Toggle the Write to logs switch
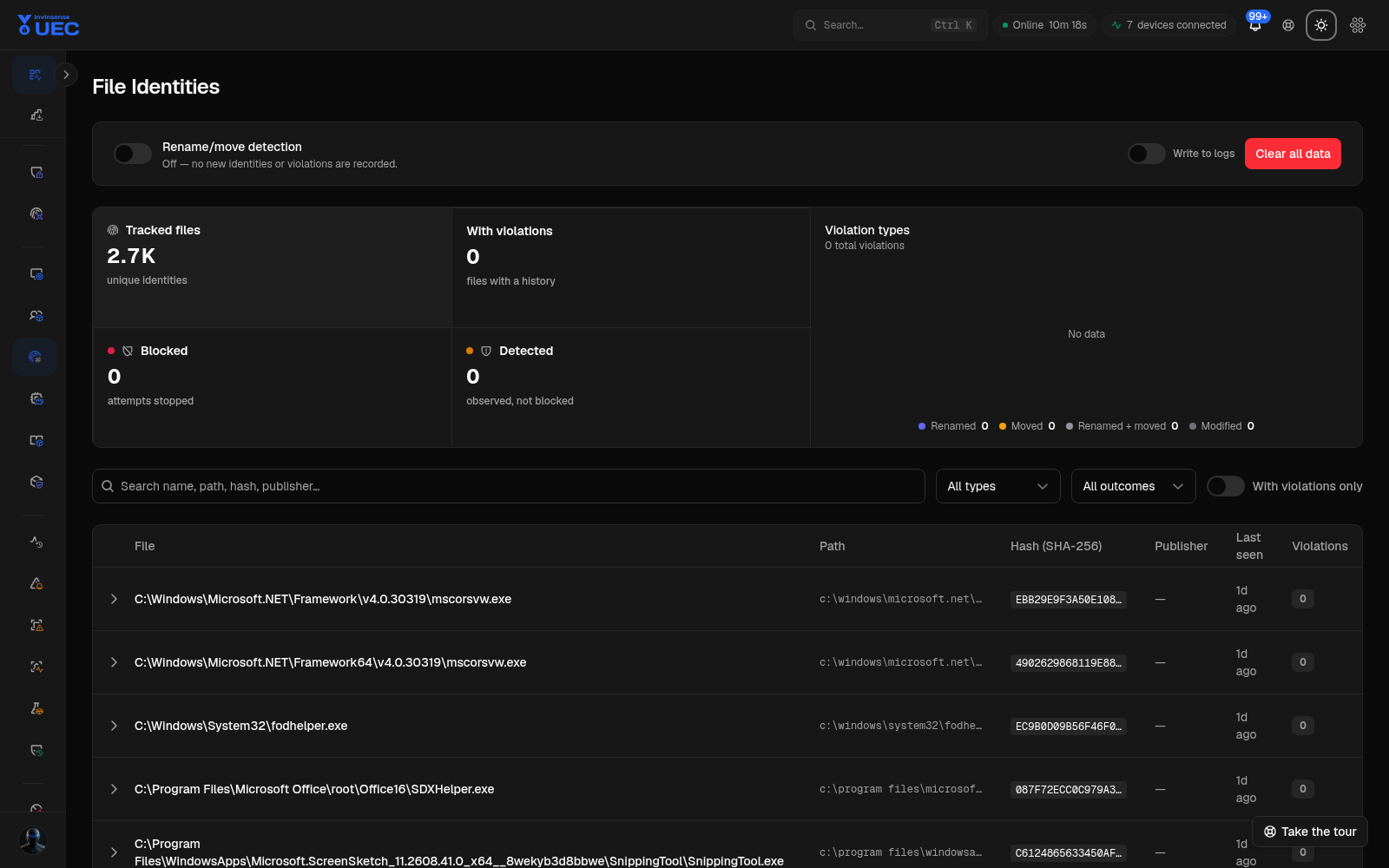This screenshot has height=868, width=1389. coord(1147,154)
